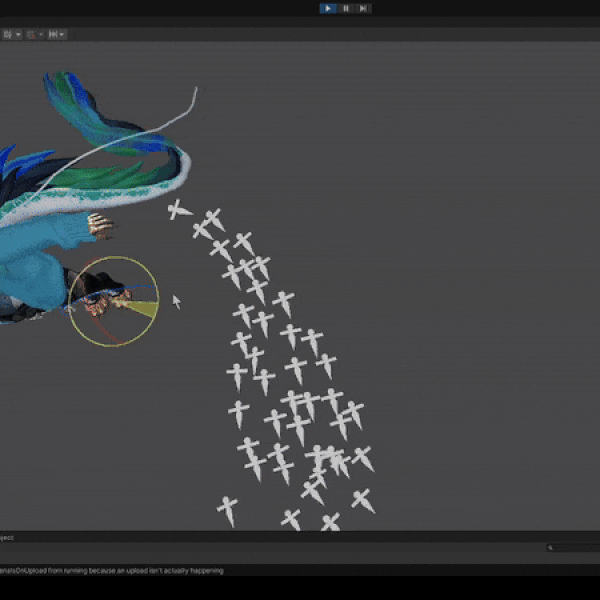Click the search field in the Project panel
This screenshot has width=600, height=600.
click(x=572, y=547)
